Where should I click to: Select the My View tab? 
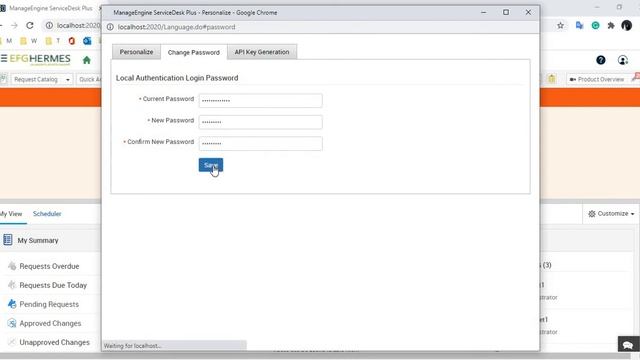click(11, 213)
